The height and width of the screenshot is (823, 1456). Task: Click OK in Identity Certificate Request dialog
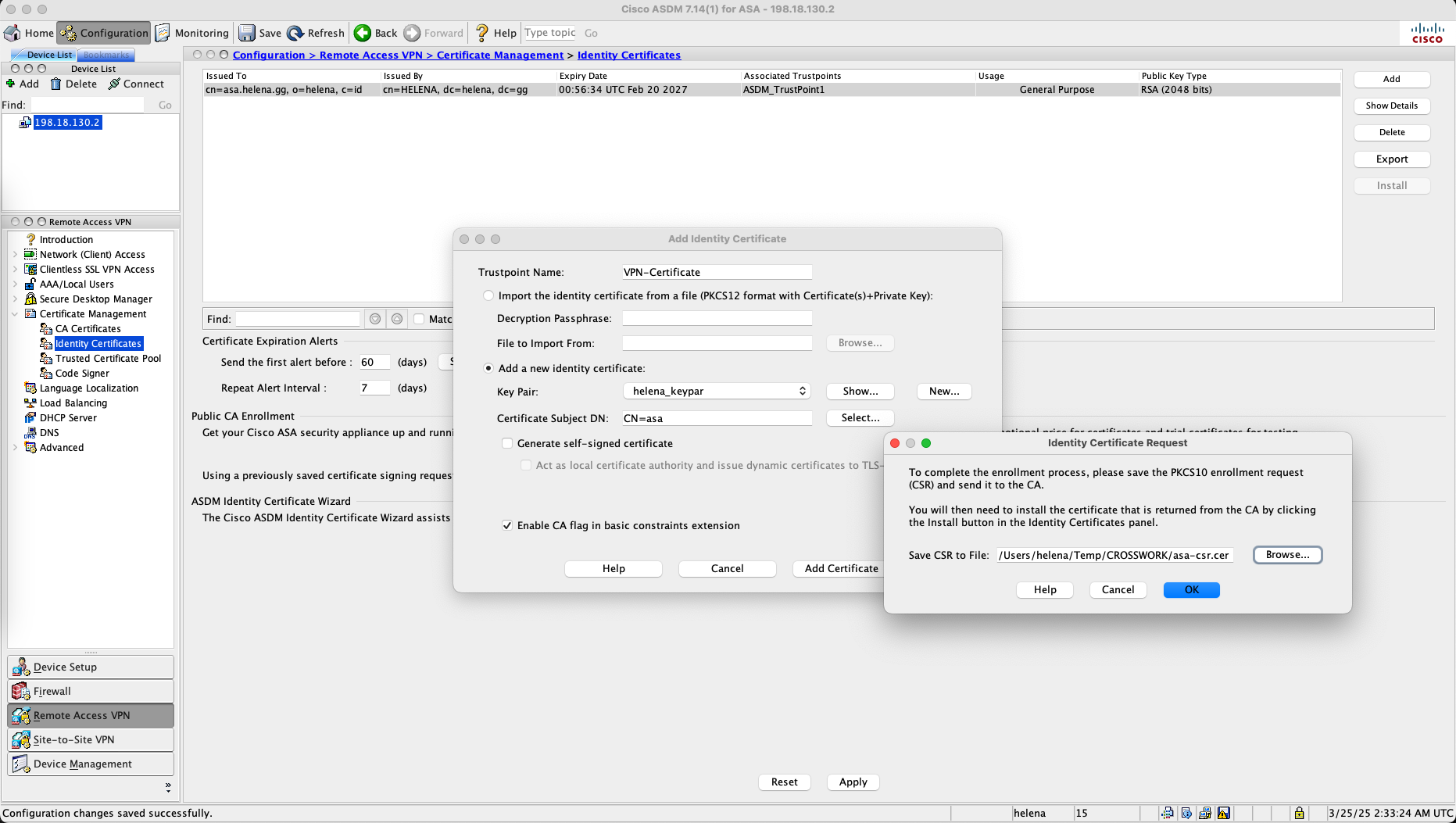coord(1191,590)
